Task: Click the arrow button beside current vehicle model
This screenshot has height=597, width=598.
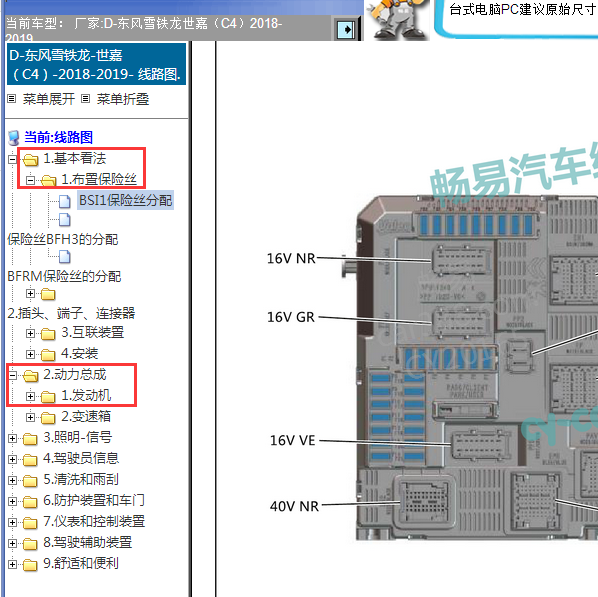Action: coord(346,30)
